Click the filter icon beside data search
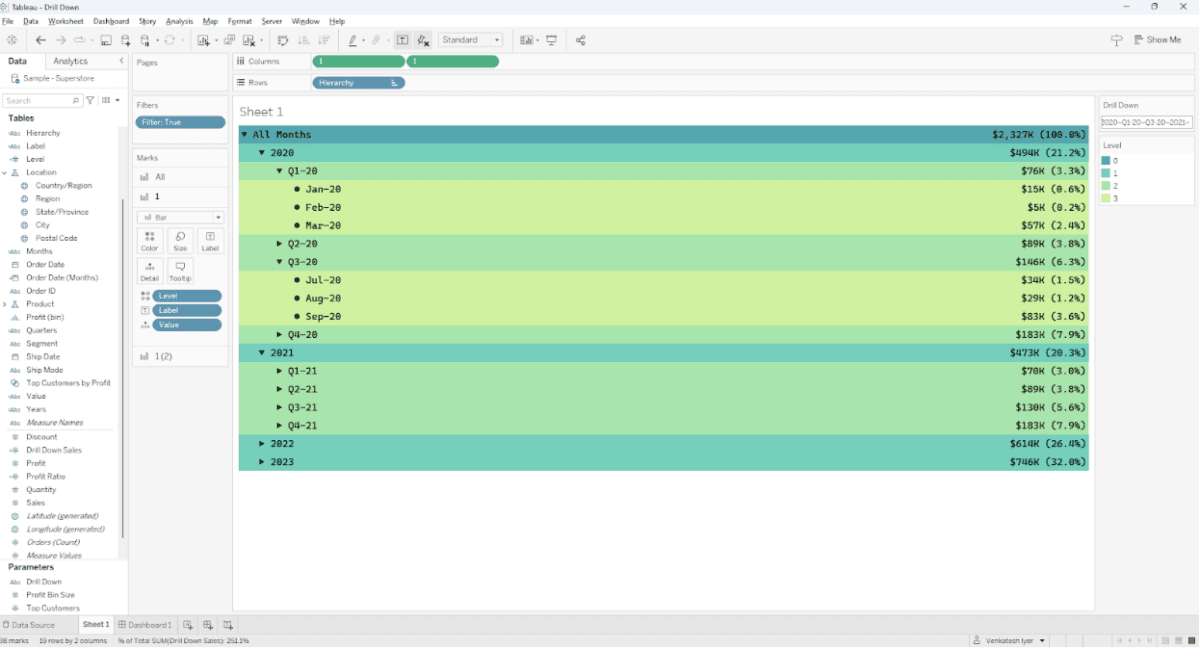 [x=90, y=101]
